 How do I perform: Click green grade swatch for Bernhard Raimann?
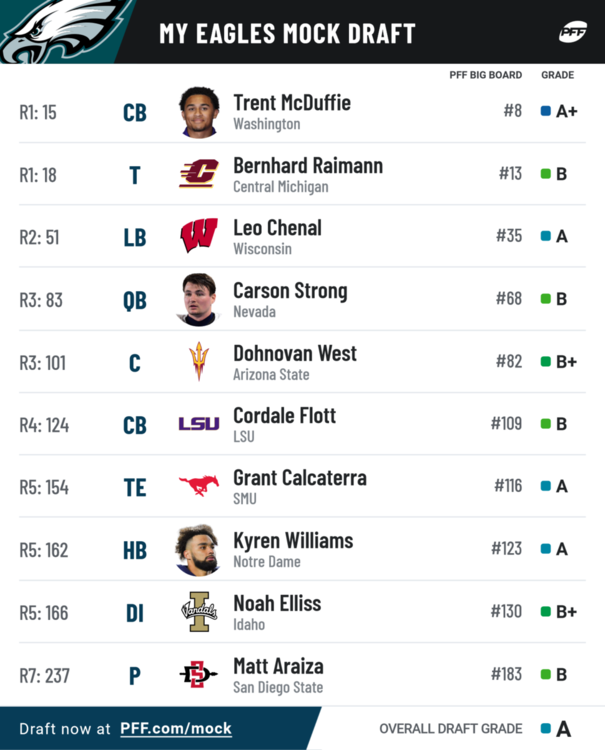point(546,174)
